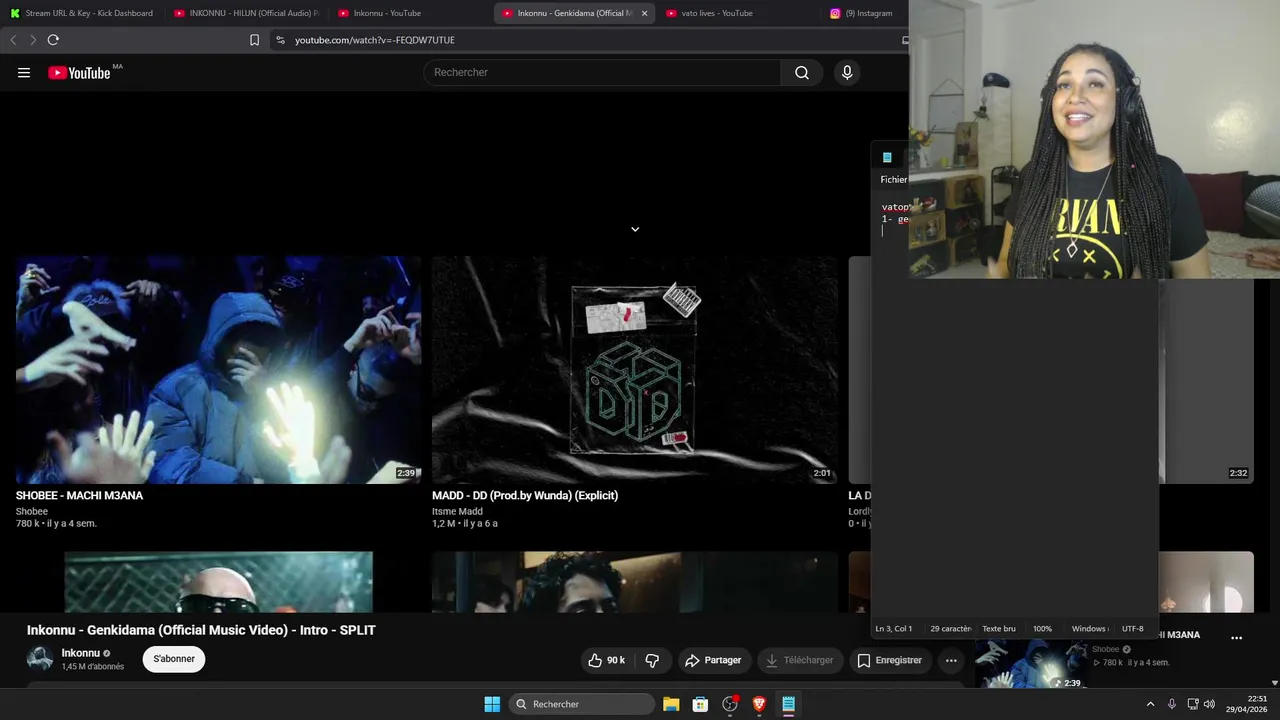Open more actions with the three-dot button
The height and width of the screenshot is (720, 1280).
[951, 660]
